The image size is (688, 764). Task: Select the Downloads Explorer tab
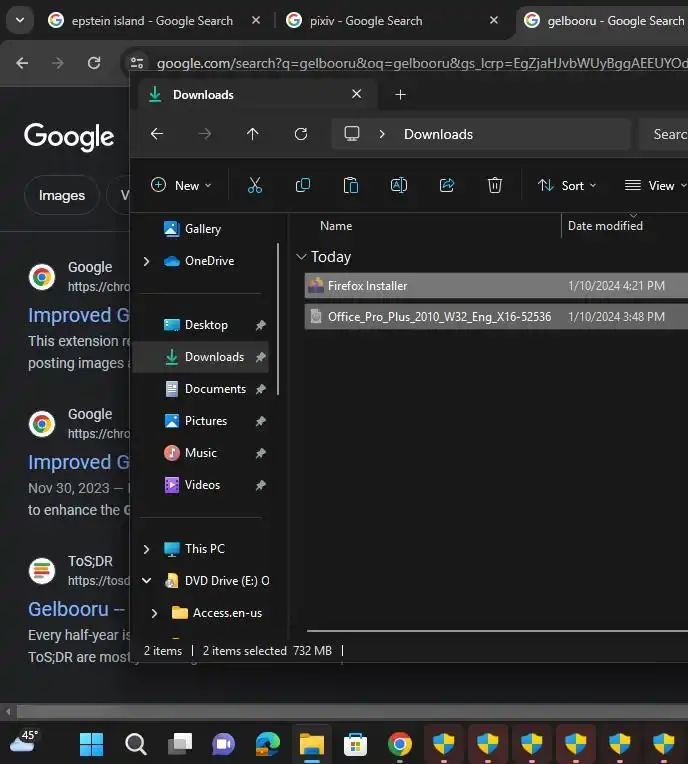tap(257, 95)
